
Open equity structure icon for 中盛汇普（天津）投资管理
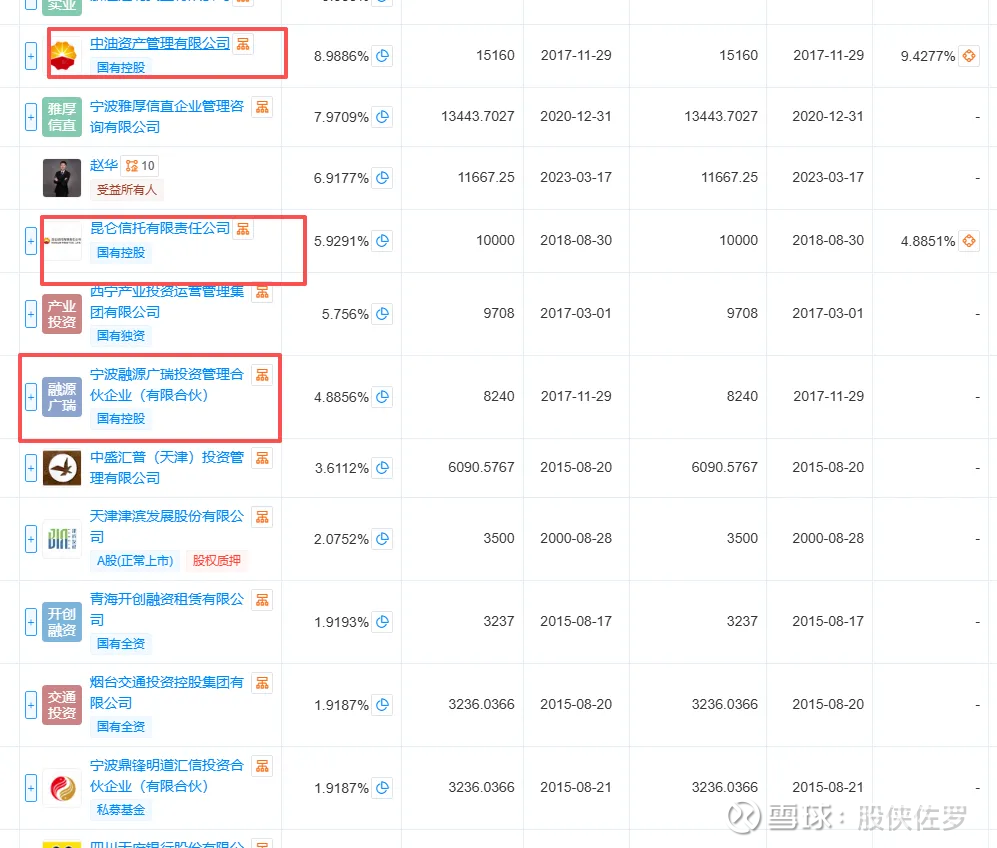tap(262, 458)
